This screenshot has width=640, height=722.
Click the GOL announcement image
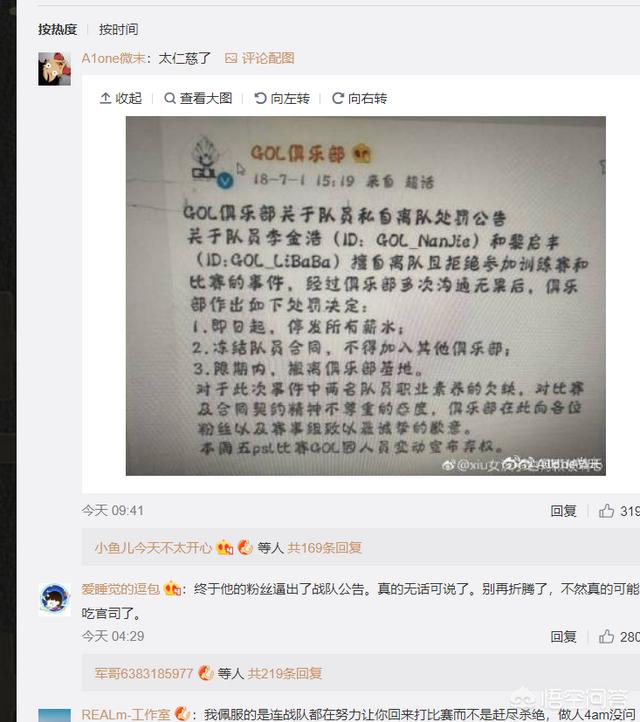(x=366, y=296)
